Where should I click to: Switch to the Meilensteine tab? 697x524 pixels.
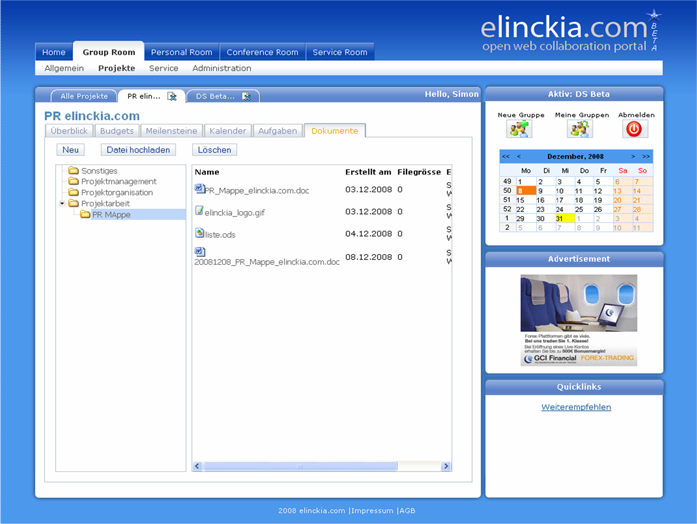click(x=170, y=131)
